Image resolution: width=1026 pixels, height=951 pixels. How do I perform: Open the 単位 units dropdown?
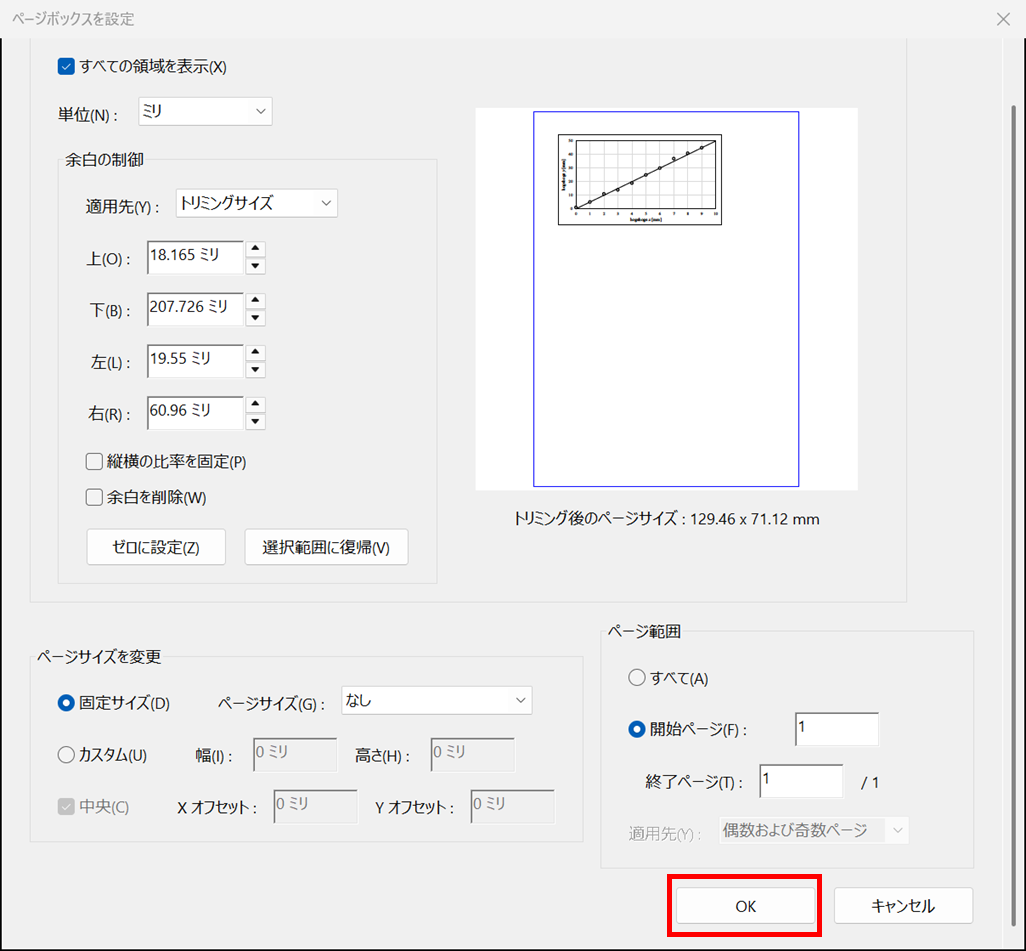click(x=205, y=111)
